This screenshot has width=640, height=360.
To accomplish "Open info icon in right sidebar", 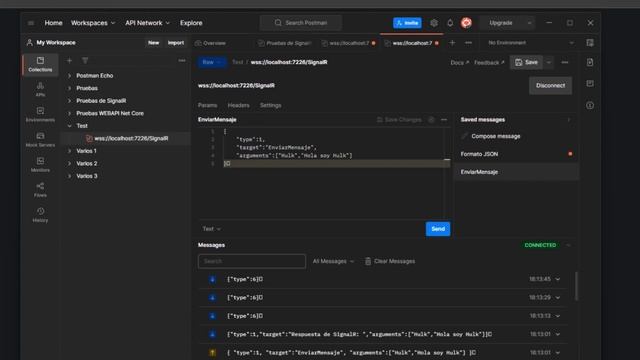I will click(590, 105).
